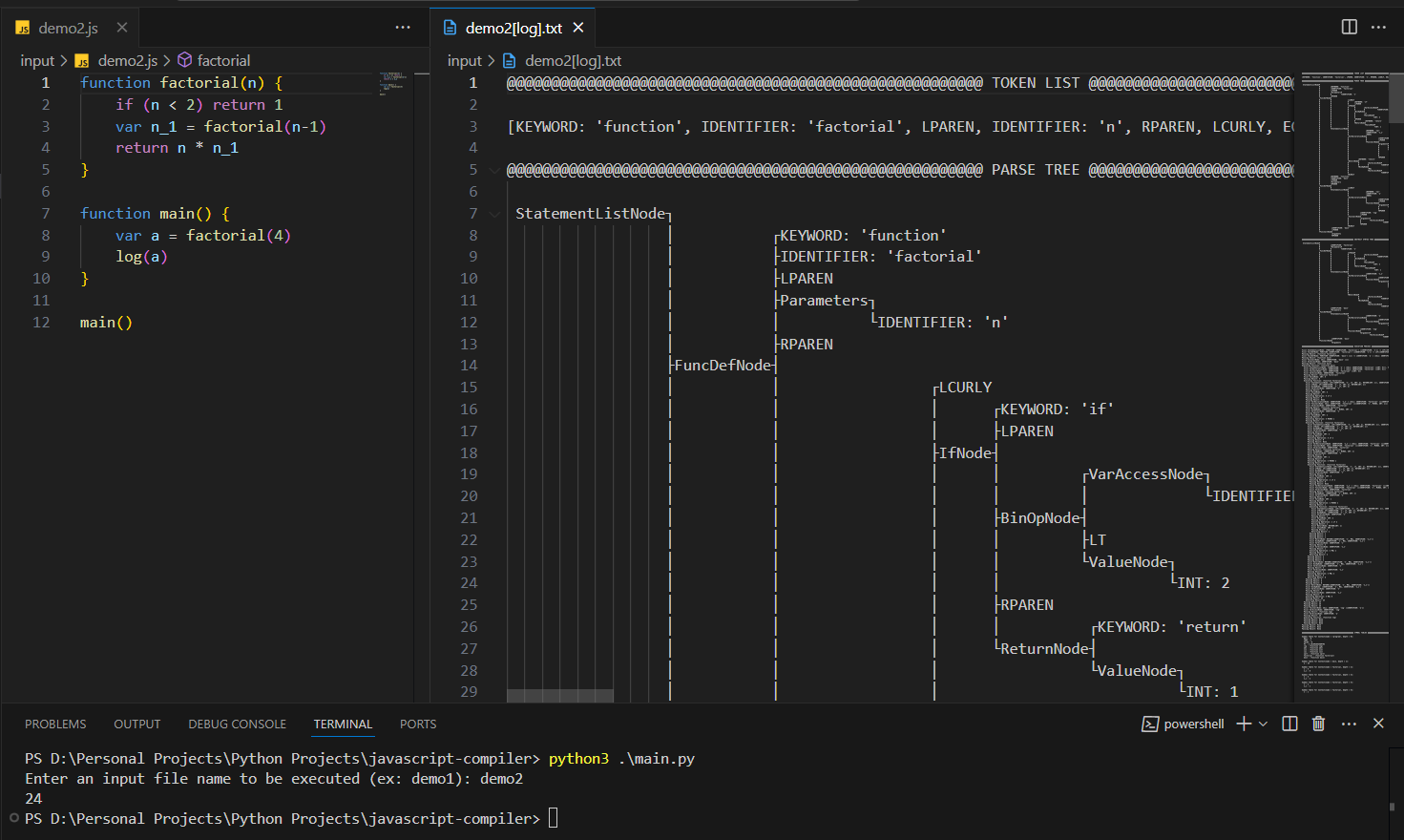This screenshot has height=840, width=1404.
Task: Click the input folder breadcrumb in left editor
Action: click(x=37, y=60)
